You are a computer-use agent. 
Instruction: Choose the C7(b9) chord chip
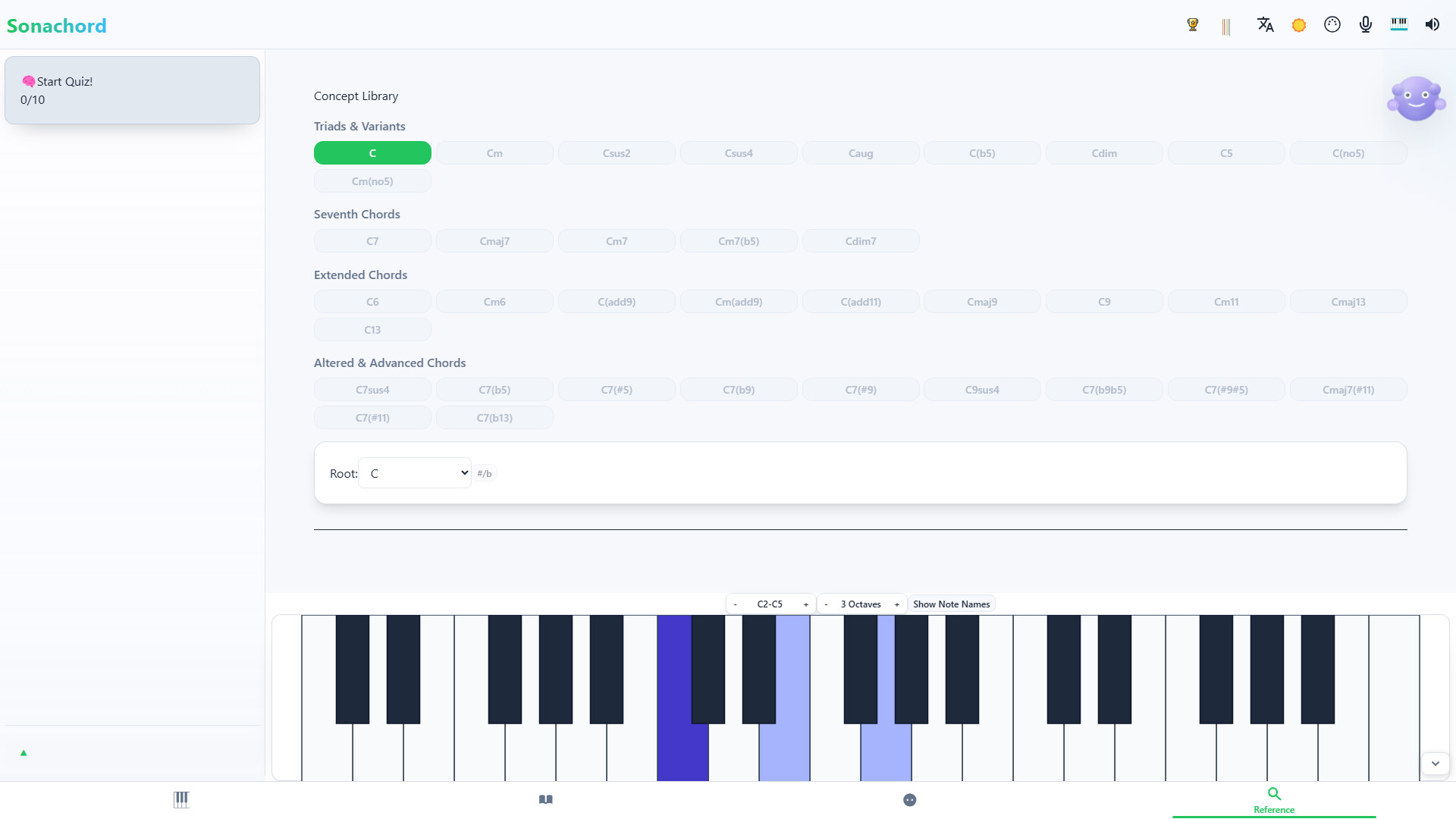[x=739, y=390]
